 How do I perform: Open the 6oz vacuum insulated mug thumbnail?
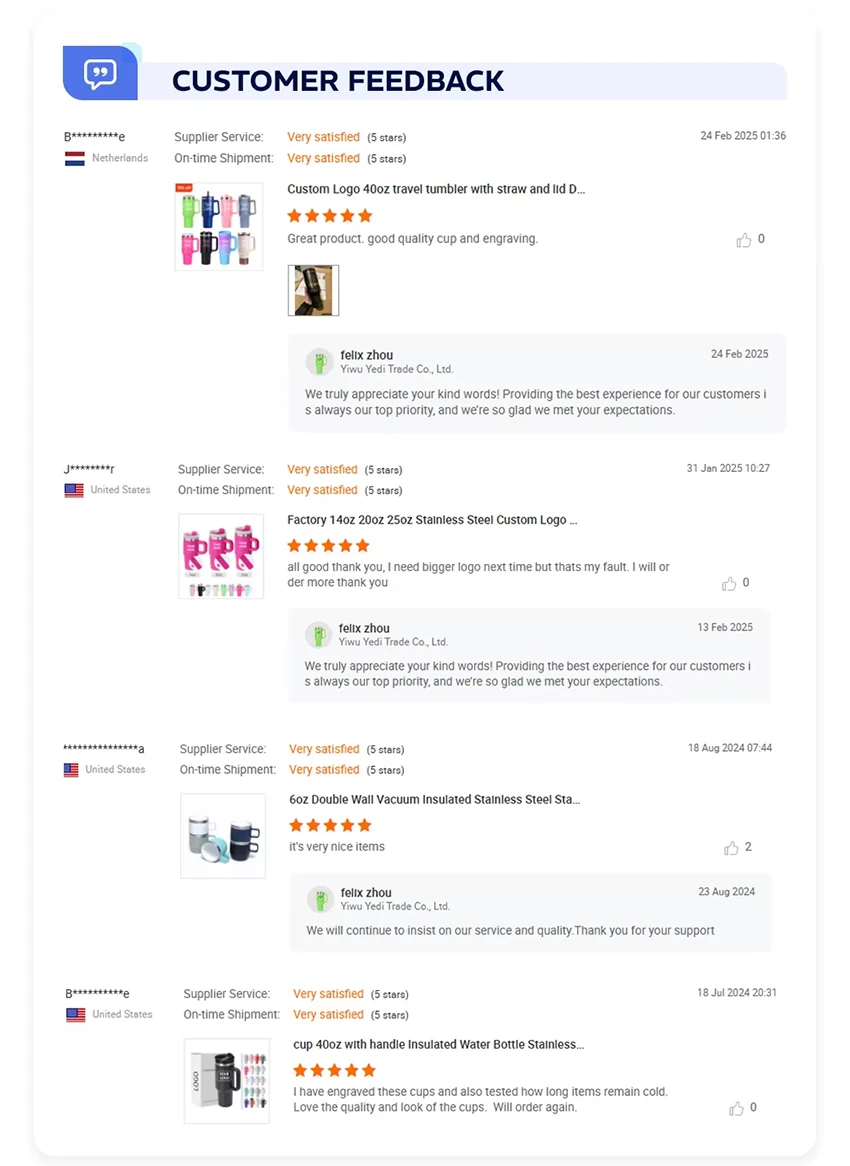pyautogui.click(x=222, y=835)
